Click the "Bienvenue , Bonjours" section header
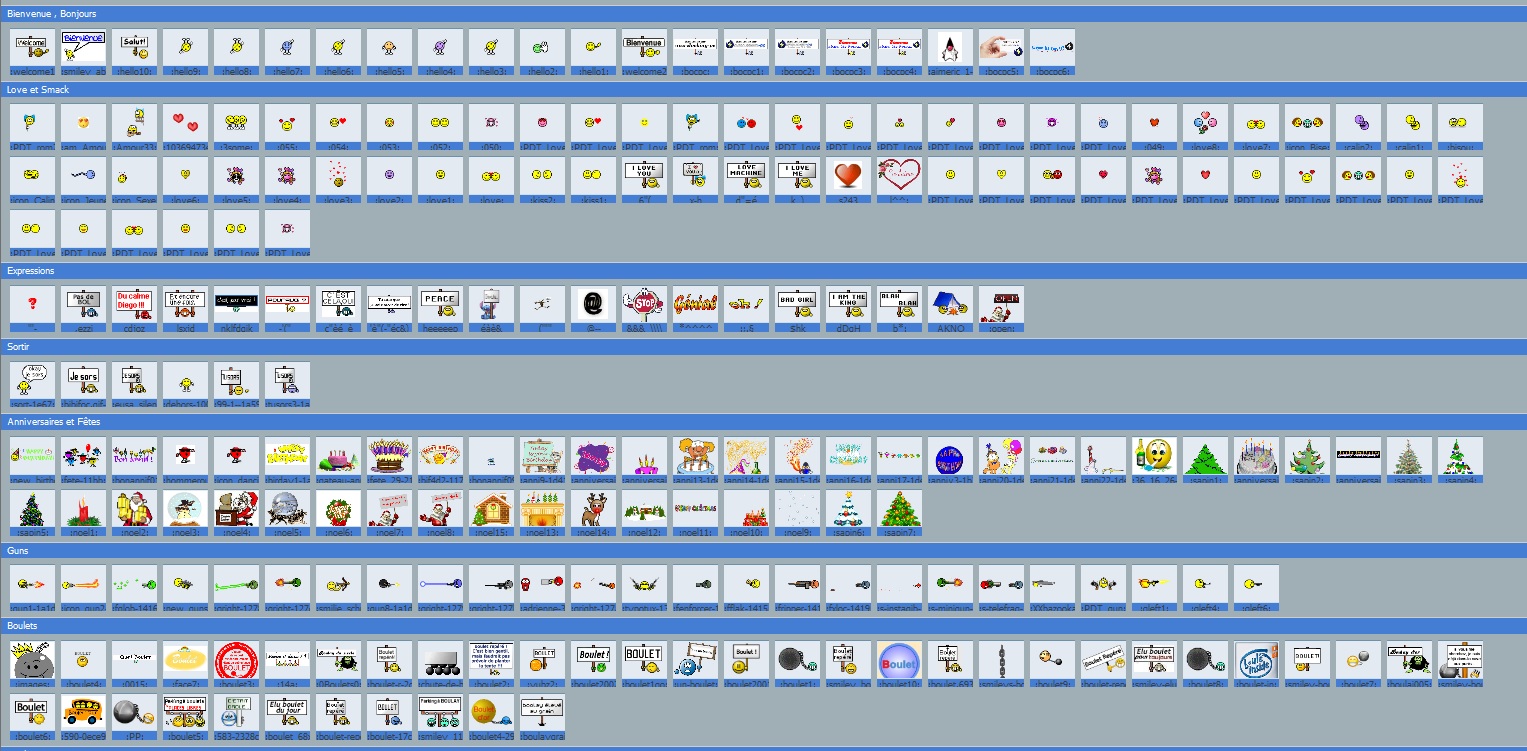Image resolution: width=1527 pixels, height=751 pixels. (x=52, y=14)
